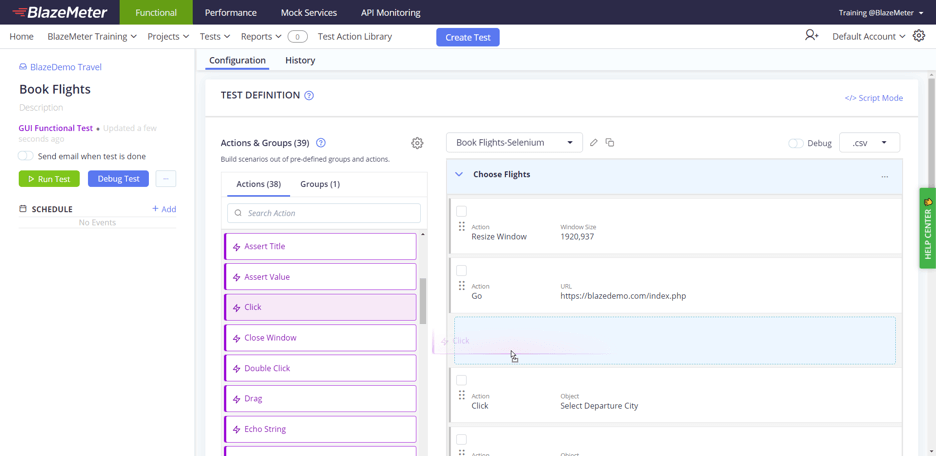The width and height of the screenshot is (936, 456).
Task: Click the Actions & Groups help icon
Action: pos(321,143)
